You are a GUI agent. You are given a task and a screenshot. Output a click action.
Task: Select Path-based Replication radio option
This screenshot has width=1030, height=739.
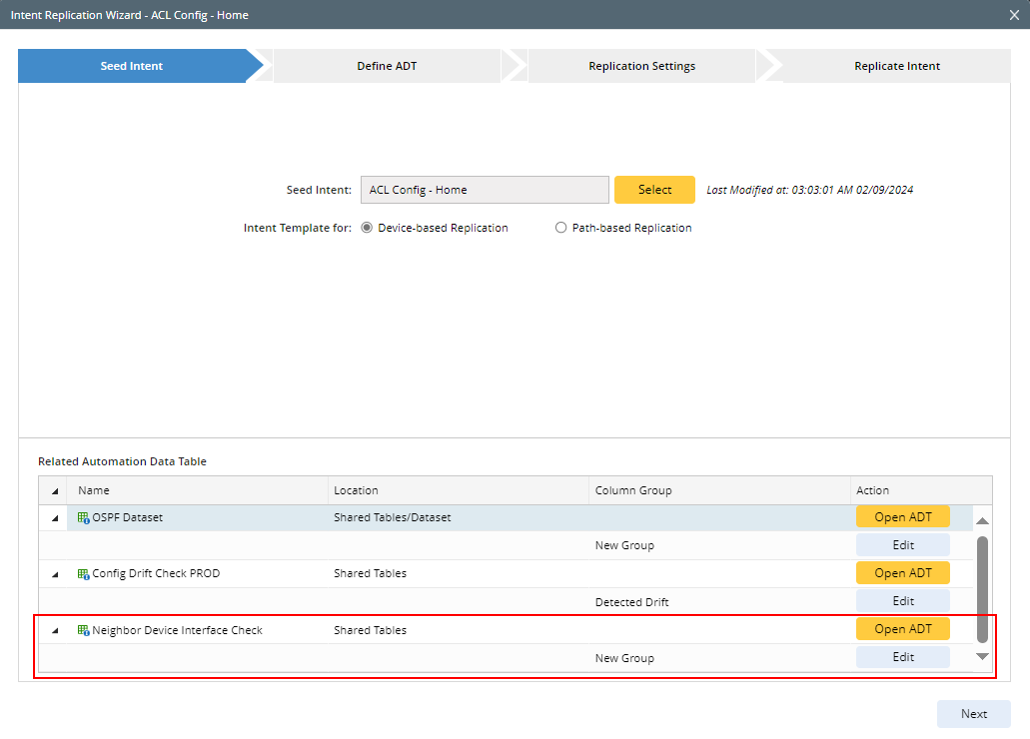(x=561, y=228)
